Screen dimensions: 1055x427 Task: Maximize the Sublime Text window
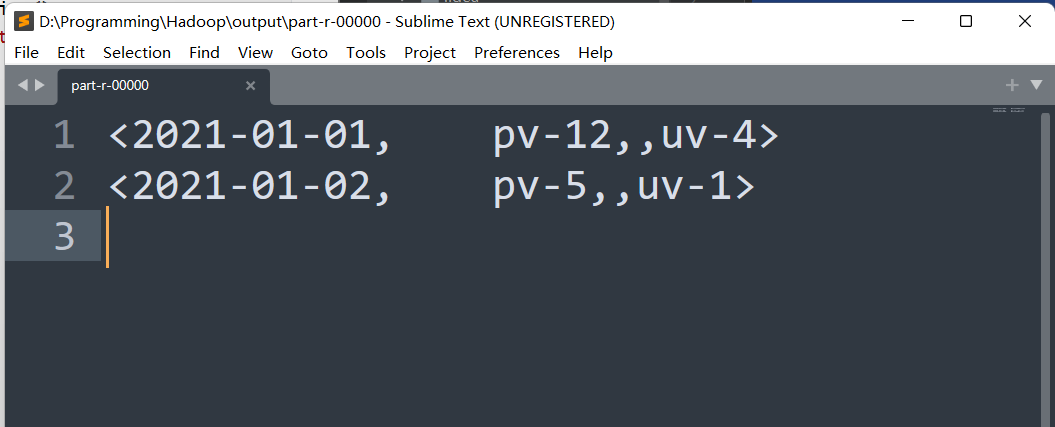pos(966,22)
